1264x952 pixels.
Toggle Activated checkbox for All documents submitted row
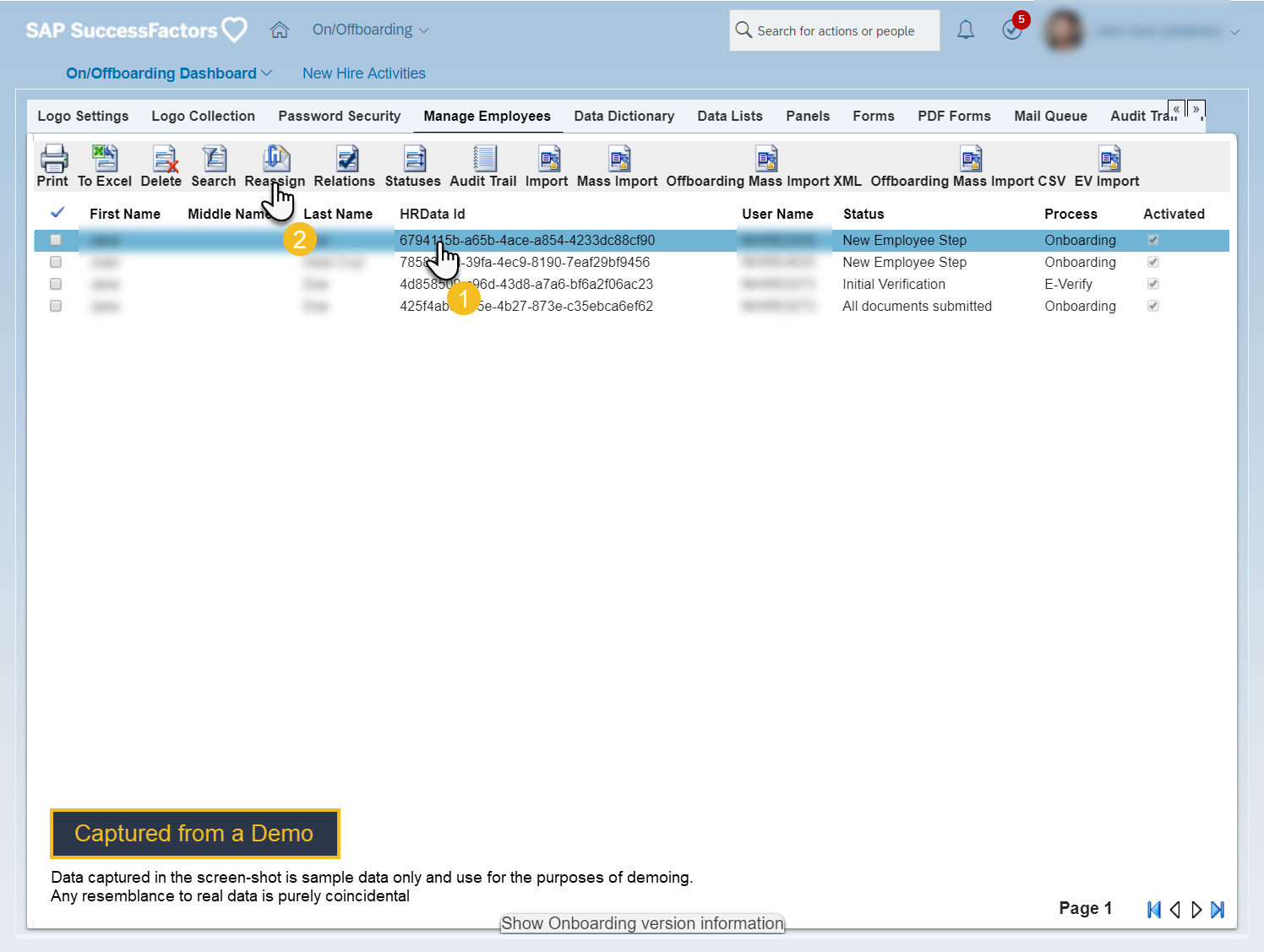coord(1153,306)
